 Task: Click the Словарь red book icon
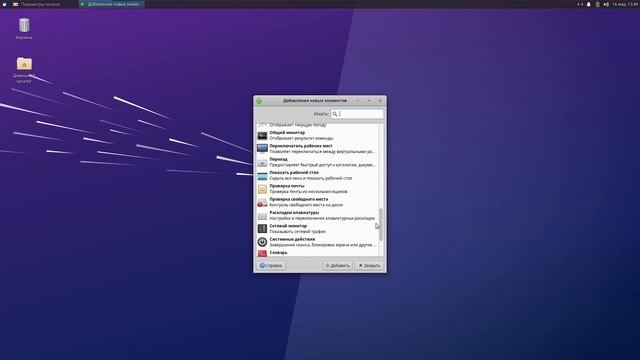[262, 253]
